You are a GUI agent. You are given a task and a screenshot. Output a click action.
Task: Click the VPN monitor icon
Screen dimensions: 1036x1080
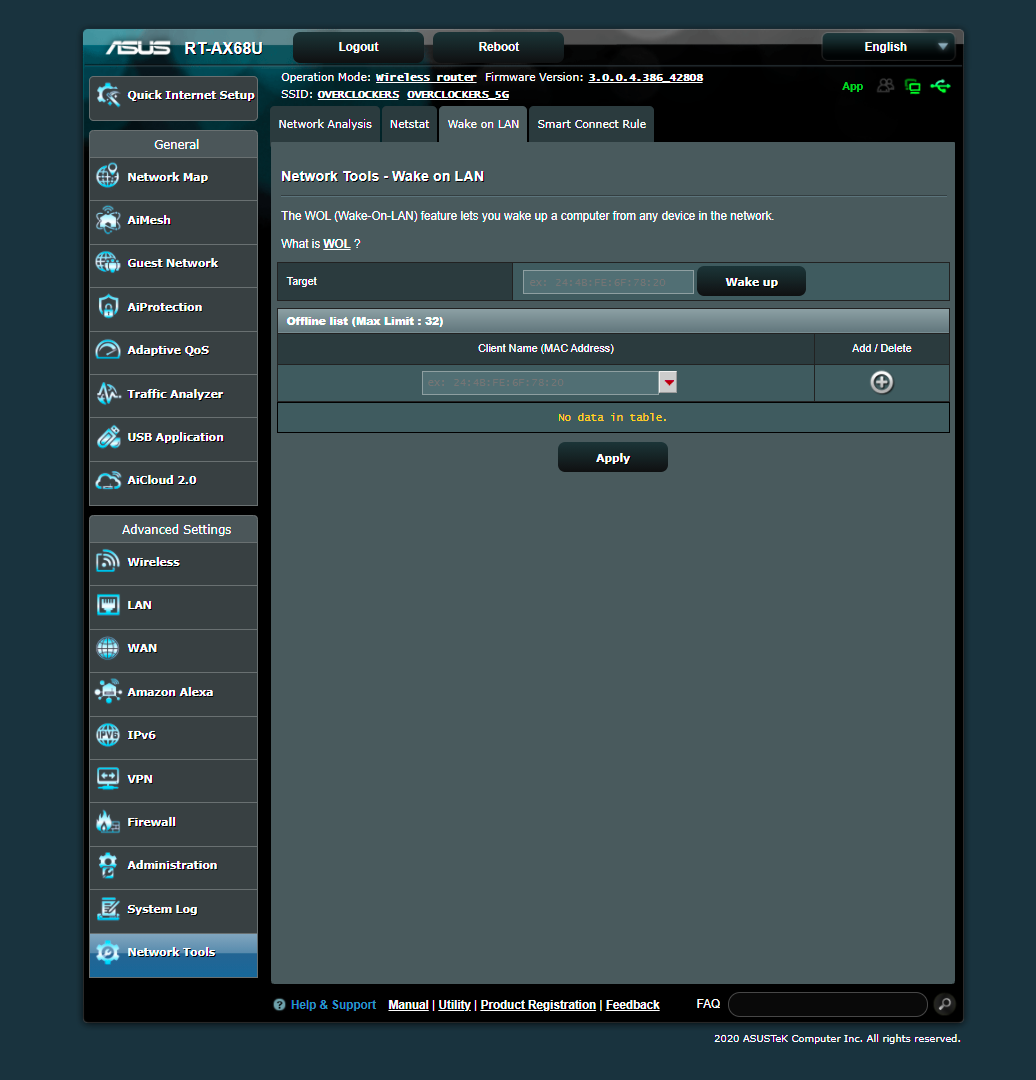pos(108,778)
